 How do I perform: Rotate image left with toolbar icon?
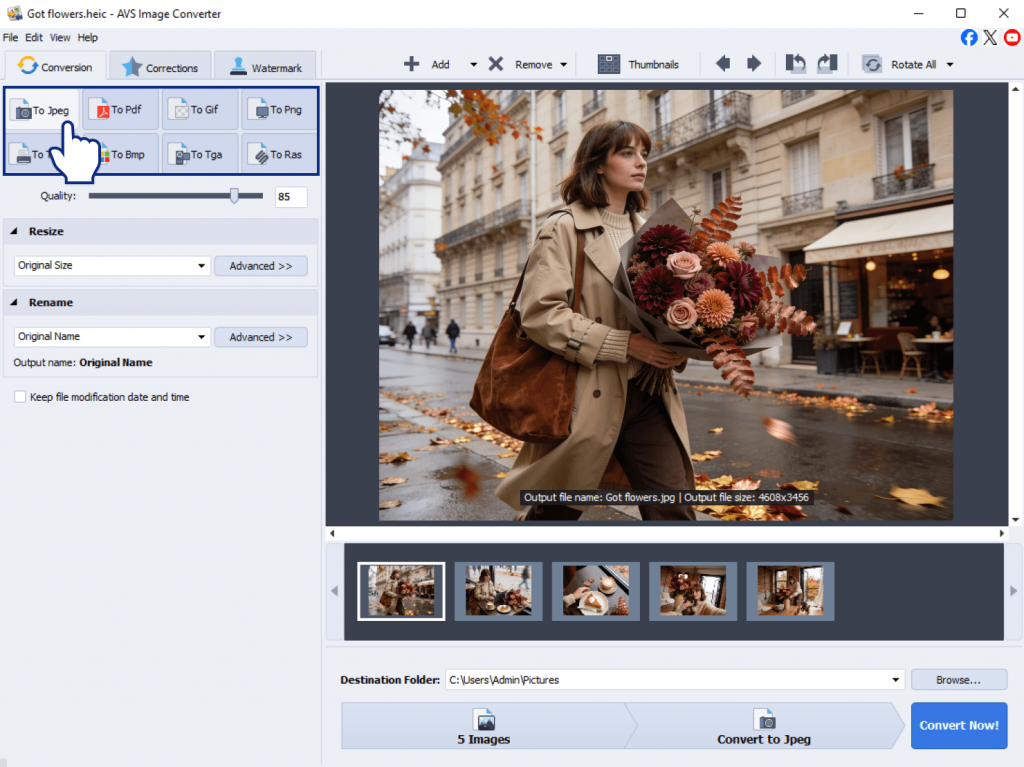795,64
